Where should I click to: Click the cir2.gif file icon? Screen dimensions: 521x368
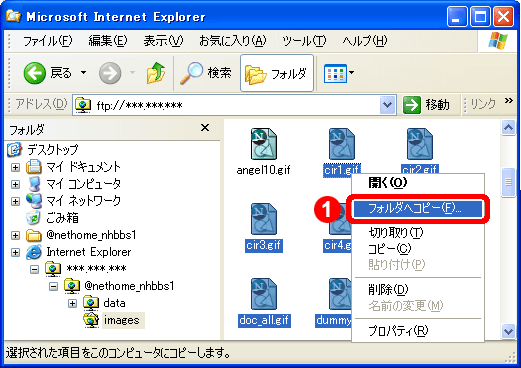420,144
